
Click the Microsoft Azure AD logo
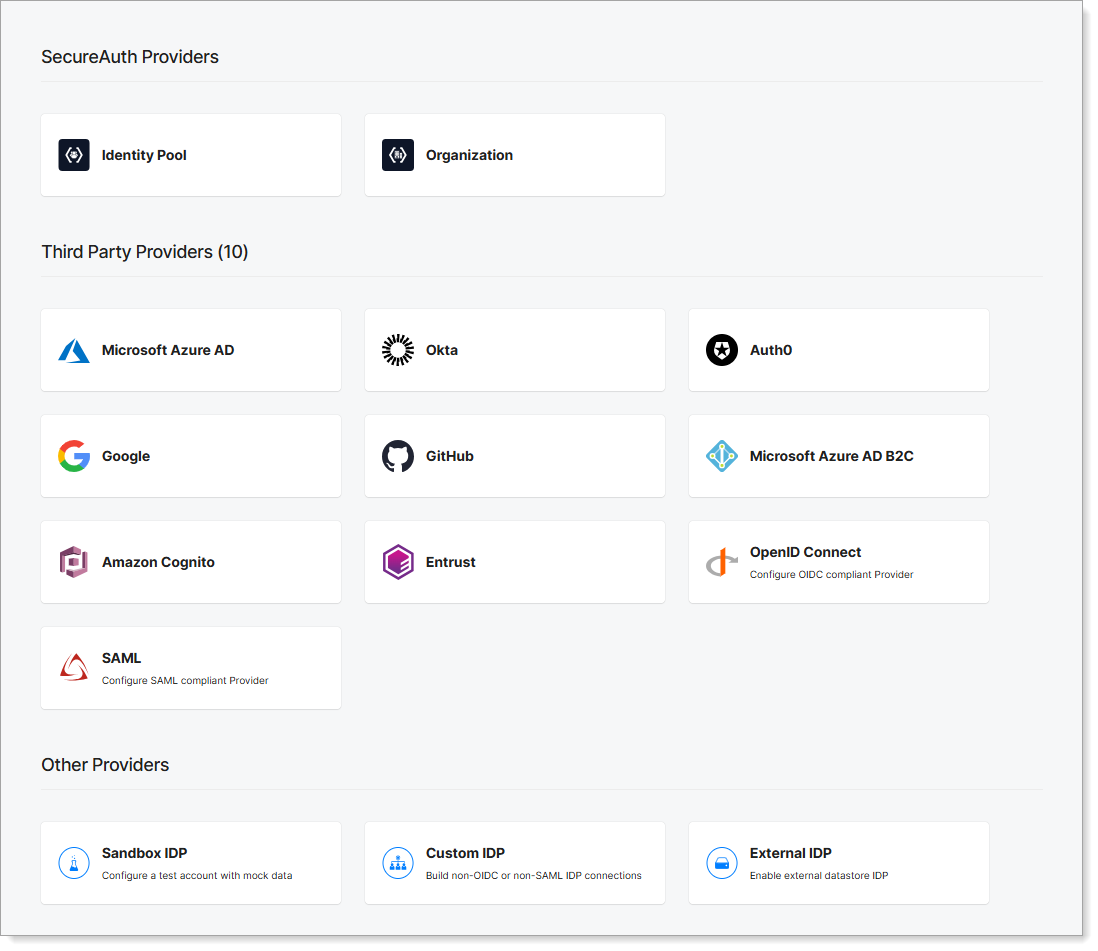[x=74, y=350]
